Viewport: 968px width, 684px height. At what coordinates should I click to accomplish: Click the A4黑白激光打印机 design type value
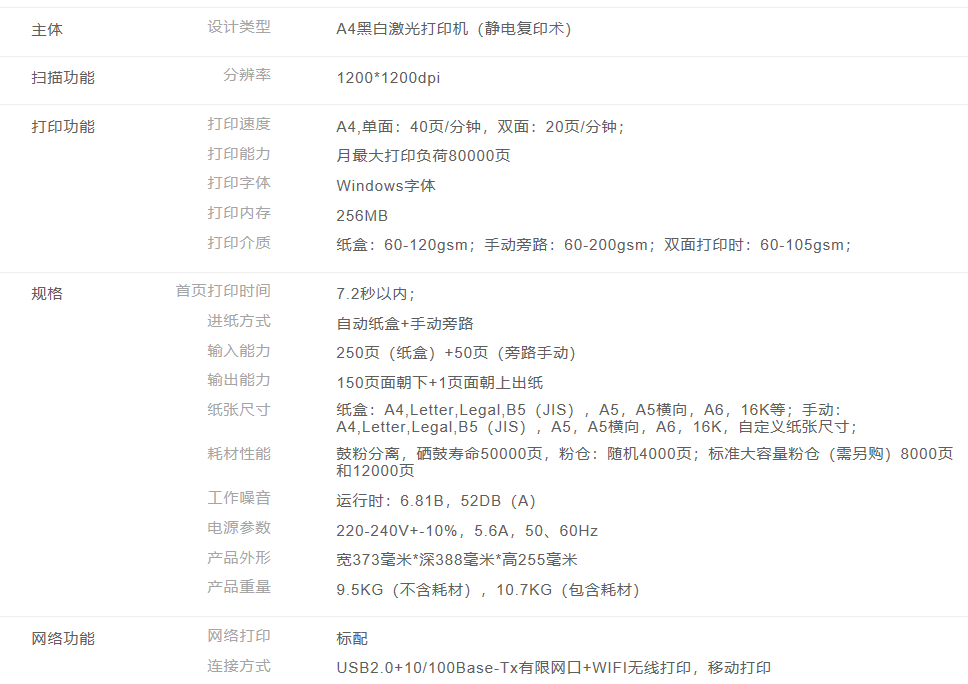453,29
